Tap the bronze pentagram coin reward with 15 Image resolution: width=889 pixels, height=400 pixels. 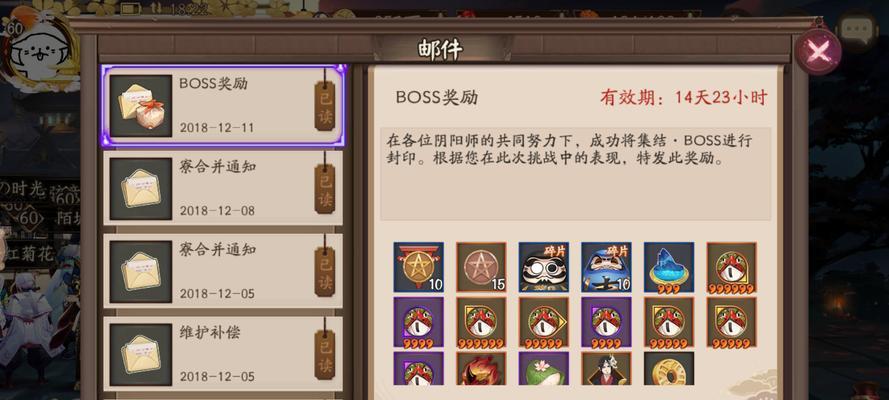tap(481, 267)
